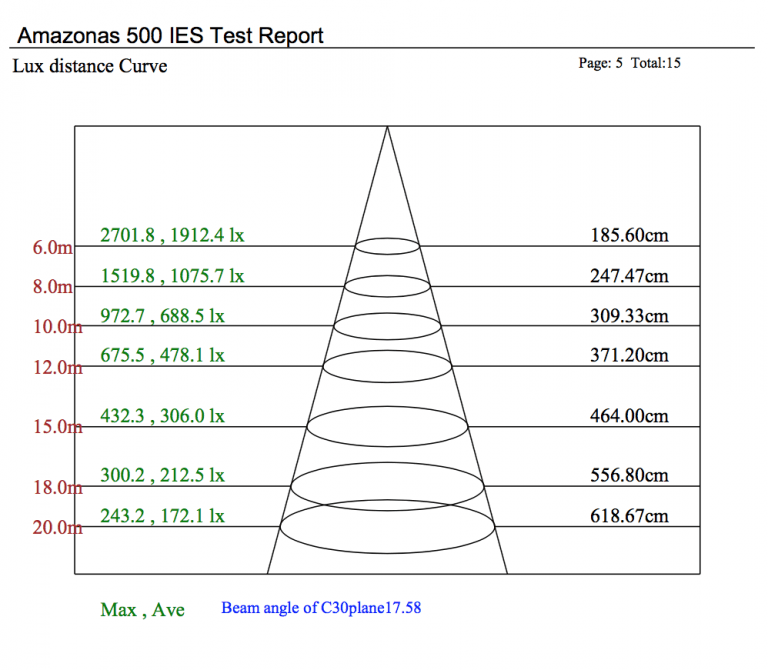Click the '464.00cm' diameter value
Viewport: 768px width, 670px height.
click(629, 416)
